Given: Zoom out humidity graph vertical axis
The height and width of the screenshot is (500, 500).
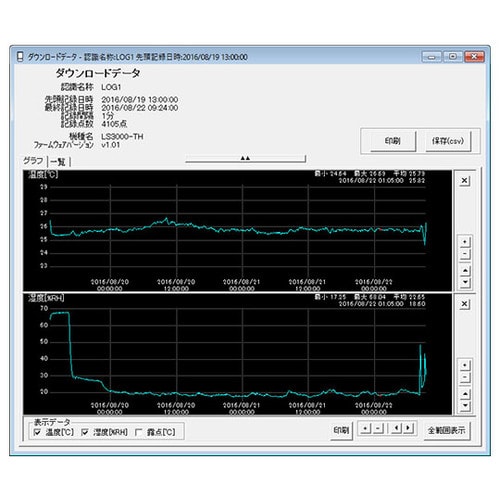Looking at the screenshot, I should [x=465, y=377].
